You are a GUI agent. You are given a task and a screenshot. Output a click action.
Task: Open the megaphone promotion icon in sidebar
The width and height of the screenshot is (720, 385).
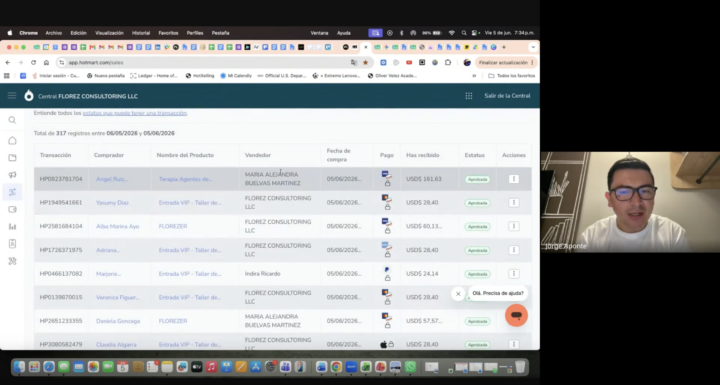[x=12, y=175]
